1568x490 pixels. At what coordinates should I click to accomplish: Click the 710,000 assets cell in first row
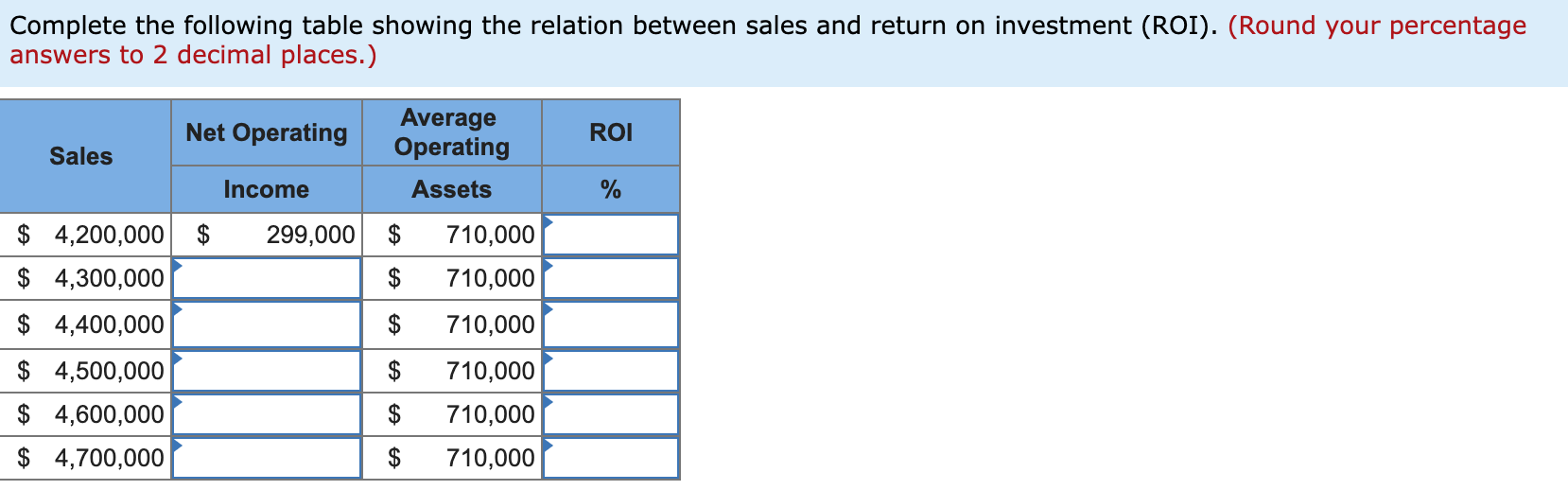click(490, 235)
